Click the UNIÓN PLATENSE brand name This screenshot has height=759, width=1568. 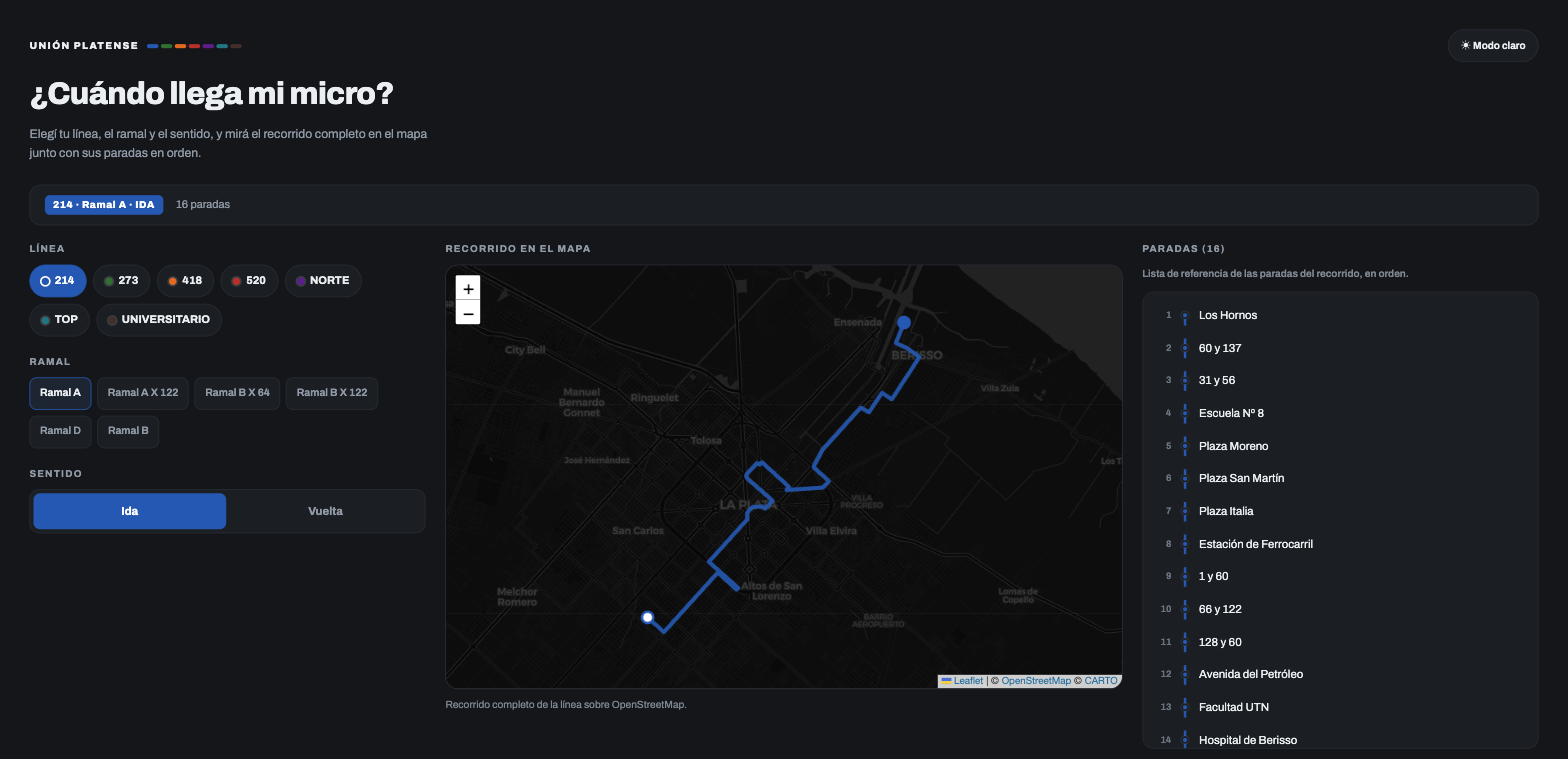tap(84, 46)
